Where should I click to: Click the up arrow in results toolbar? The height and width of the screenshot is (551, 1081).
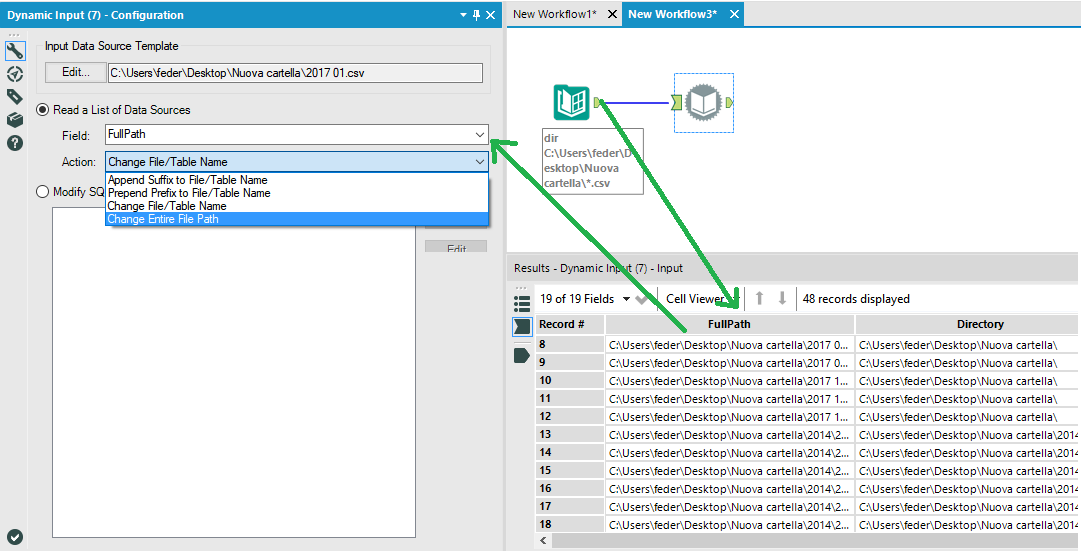[759, 298]
